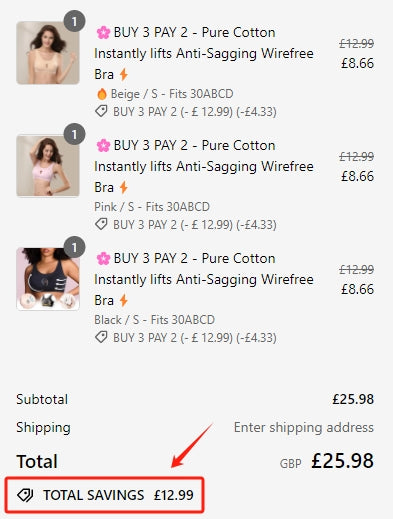Click the Subtotal £25.98 value

(x=353, y=399)
